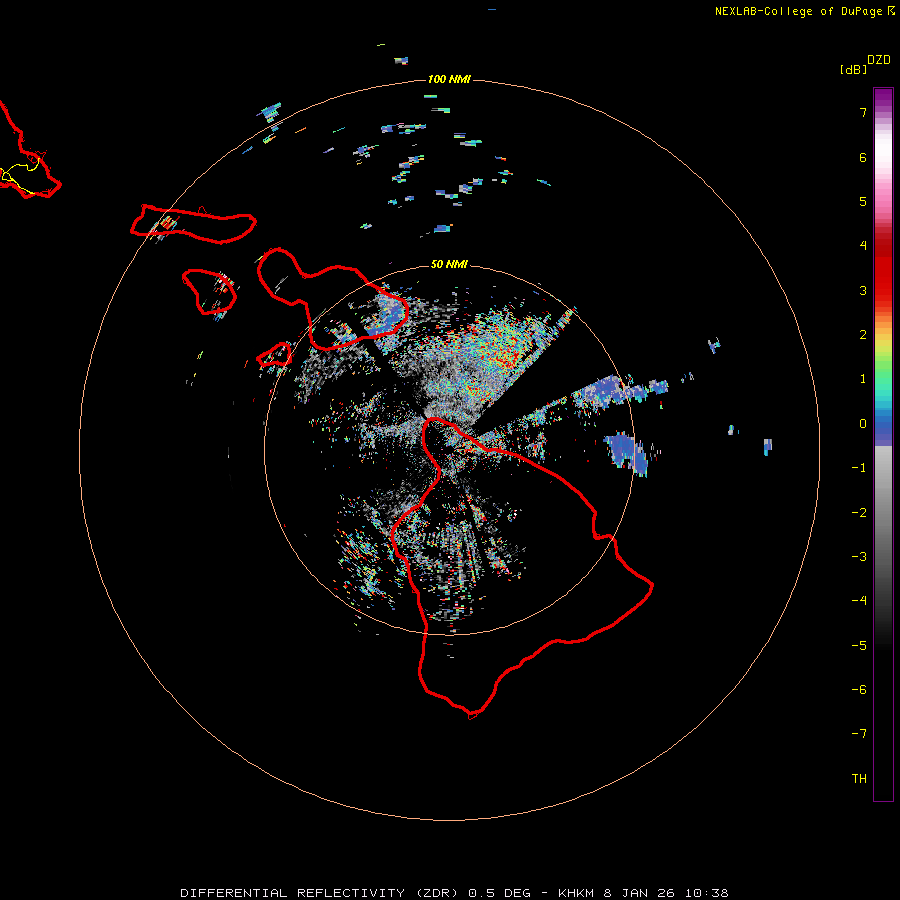Click the 2 value on the scale
Screen dimensions: 900x900
tap(863, 335)
